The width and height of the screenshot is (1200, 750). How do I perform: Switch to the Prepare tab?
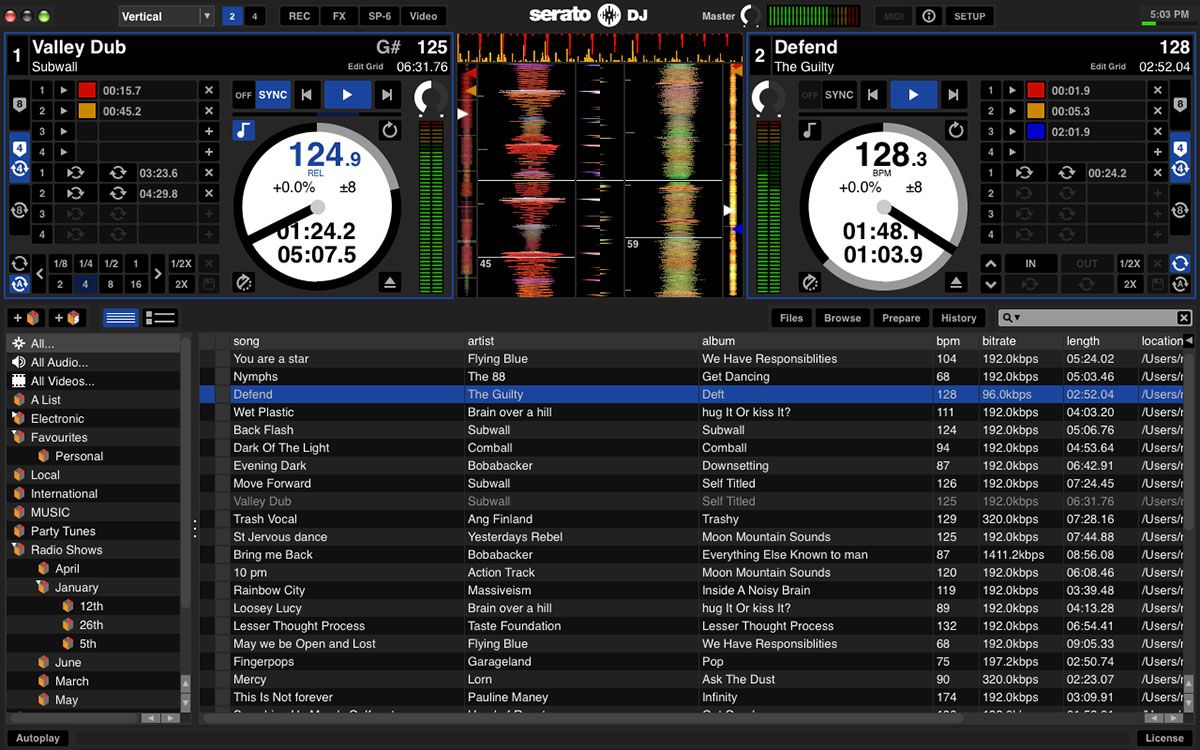900,317
